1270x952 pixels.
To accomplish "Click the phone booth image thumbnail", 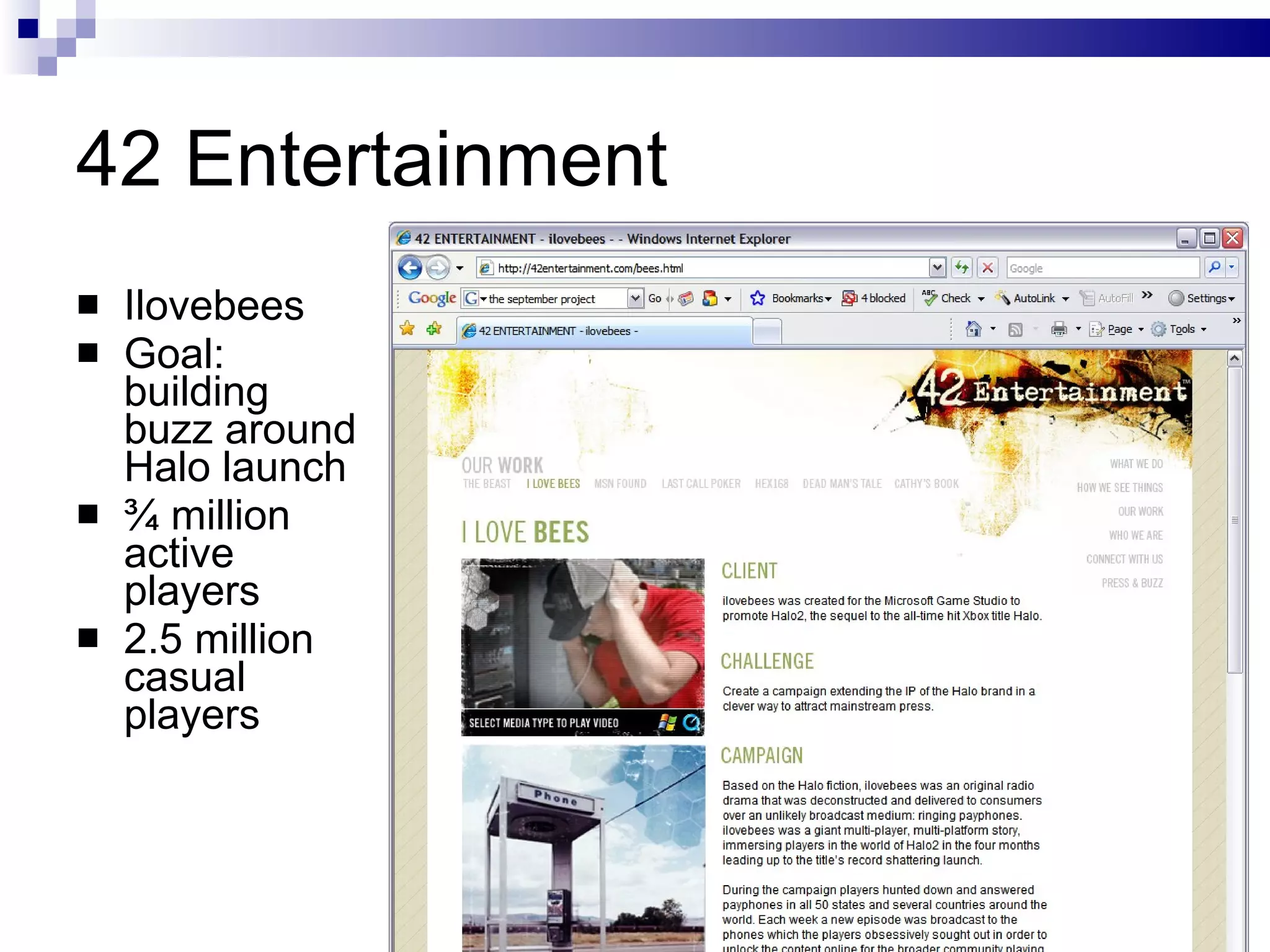I will pos(584,848).
